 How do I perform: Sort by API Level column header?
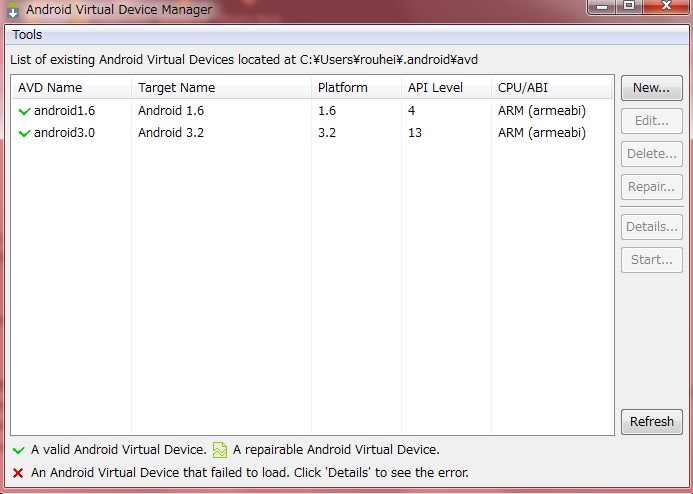446,87
